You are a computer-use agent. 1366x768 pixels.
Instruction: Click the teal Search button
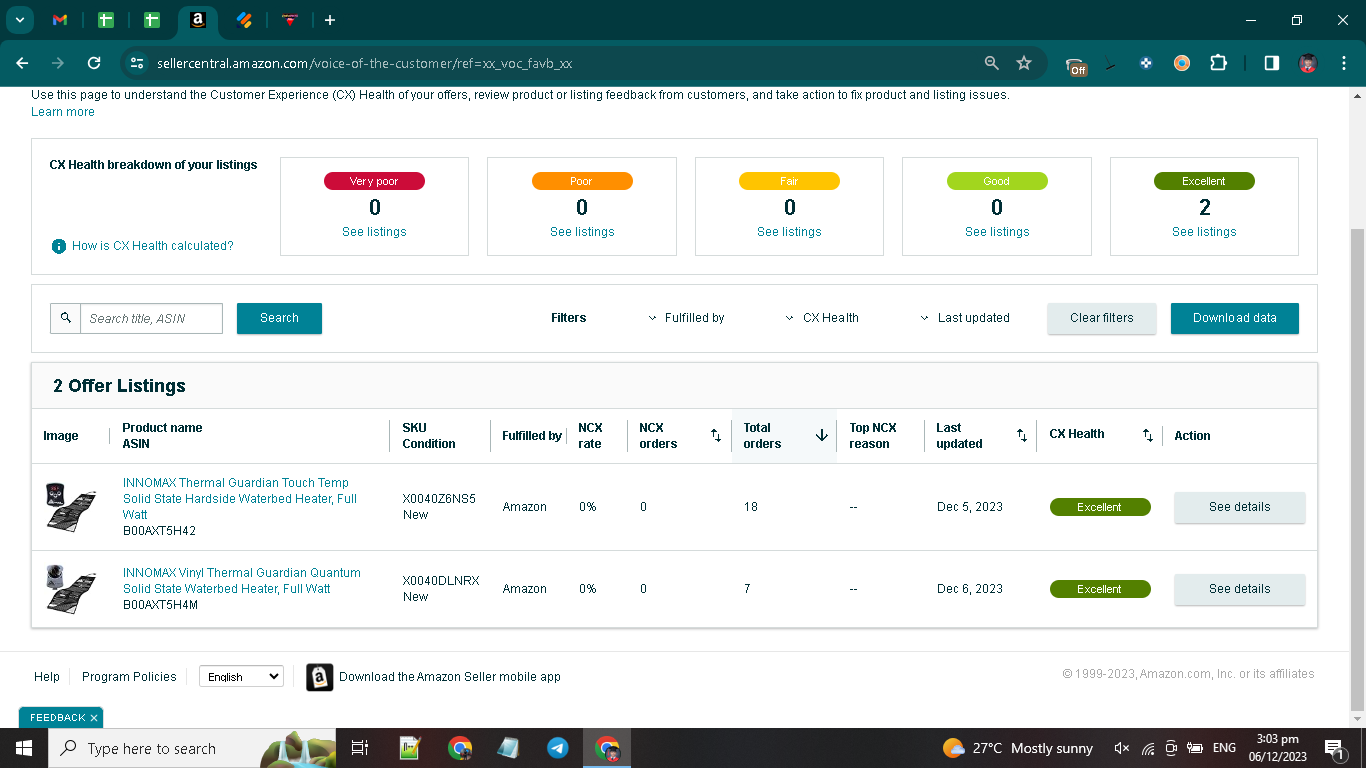click(279, 318)
